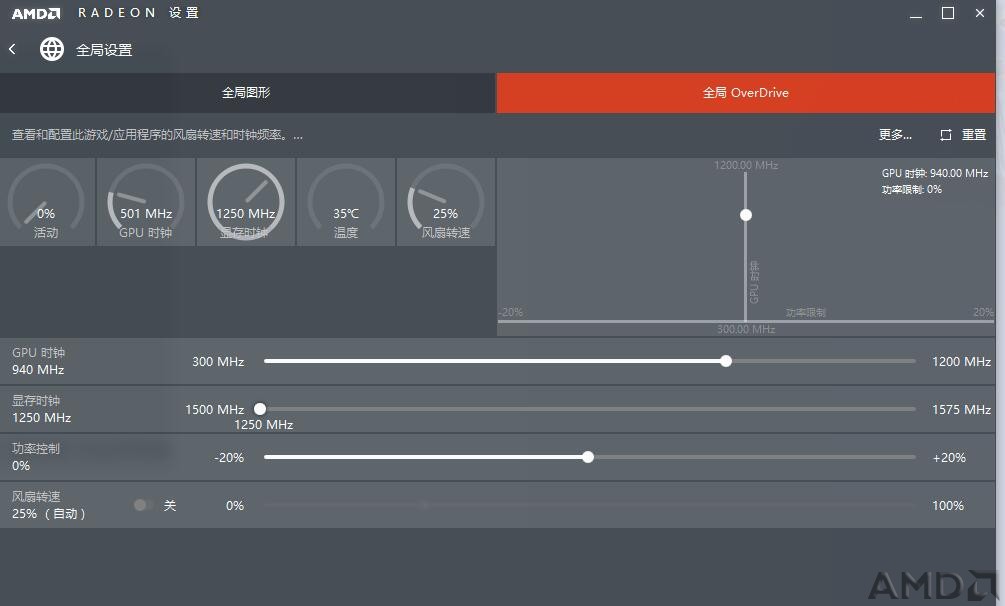Click the '100%' fan speed maximum value

click(948, 506)
